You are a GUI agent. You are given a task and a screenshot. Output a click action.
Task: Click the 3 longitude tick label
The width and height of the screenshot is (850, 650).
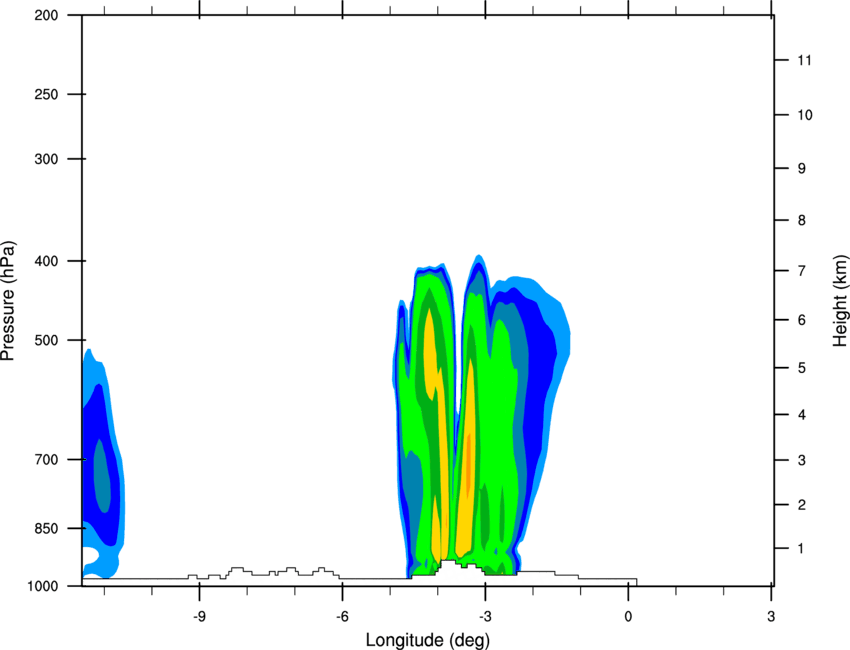tap(771, 617)
